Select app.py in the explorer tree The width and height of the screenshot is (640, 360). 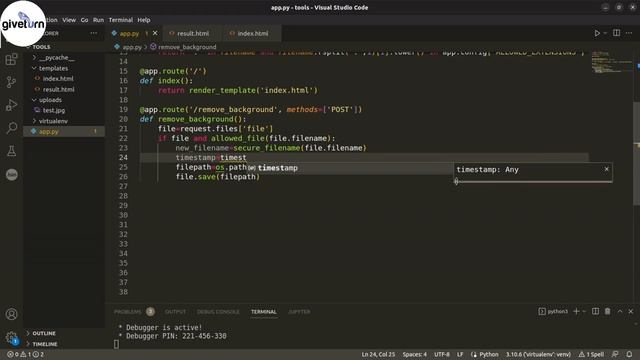tap(63, 131)
